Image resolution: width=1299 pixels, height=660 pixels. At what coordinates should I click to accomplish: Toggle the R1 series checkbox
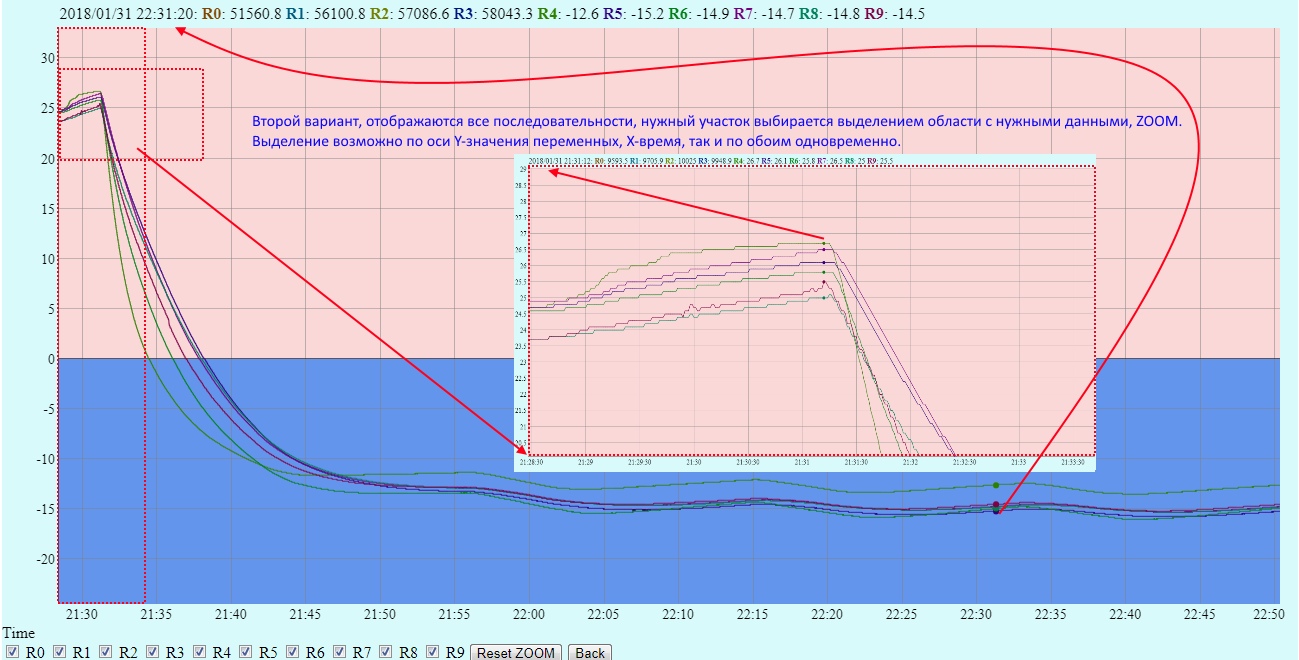[59, 652]
